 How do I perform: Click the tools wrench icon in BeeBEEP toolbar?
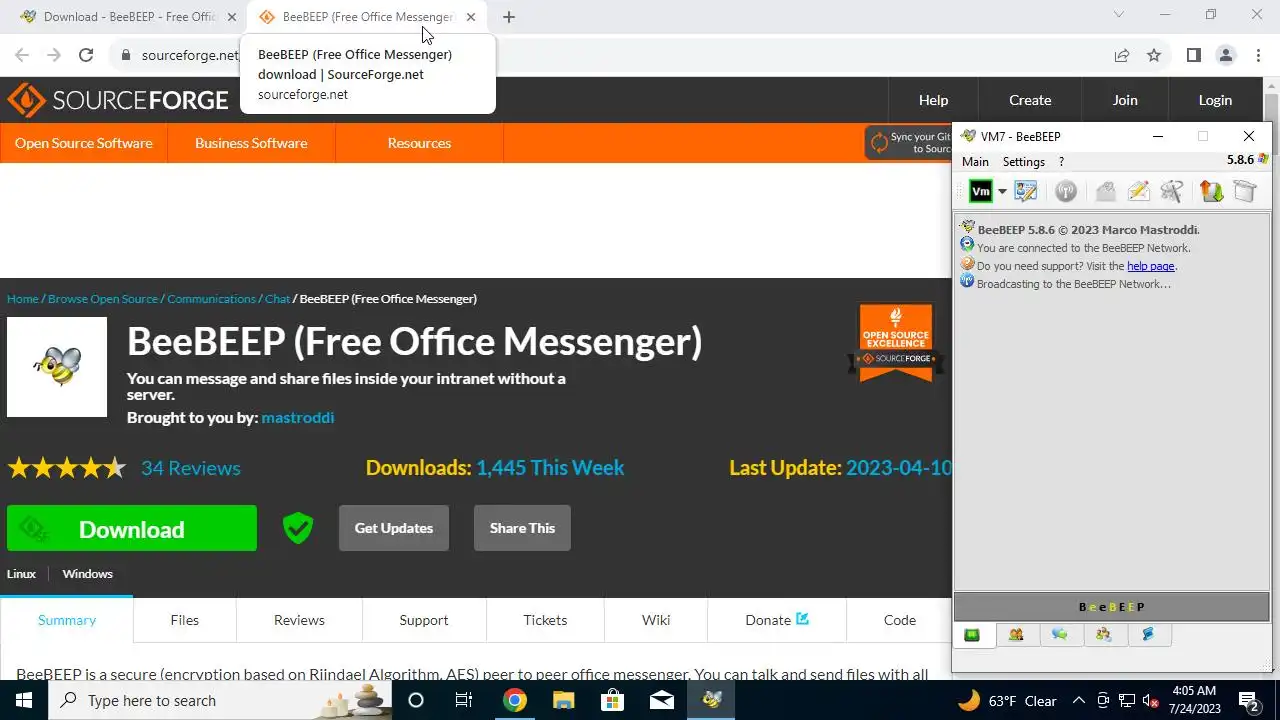pos(1172,191)
